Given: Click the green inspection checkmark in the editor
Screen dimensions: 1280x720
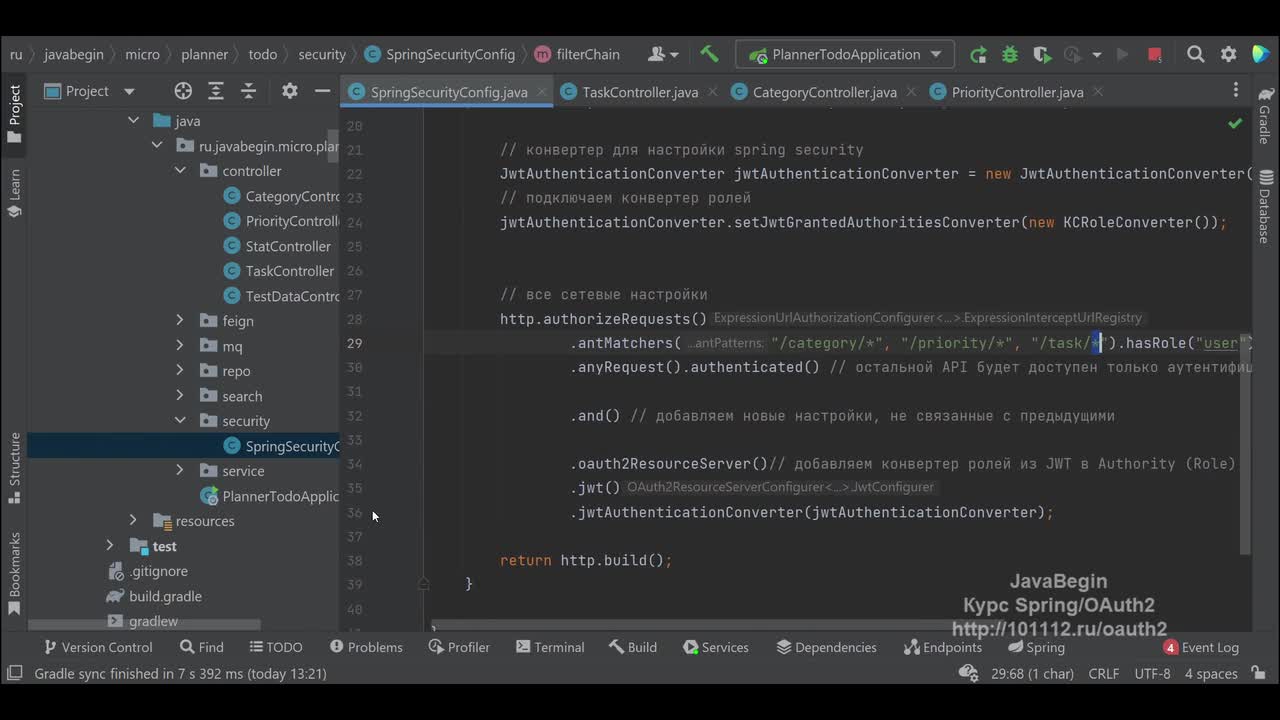Looking at the screenshot, I should click(x=1235, y=124).
